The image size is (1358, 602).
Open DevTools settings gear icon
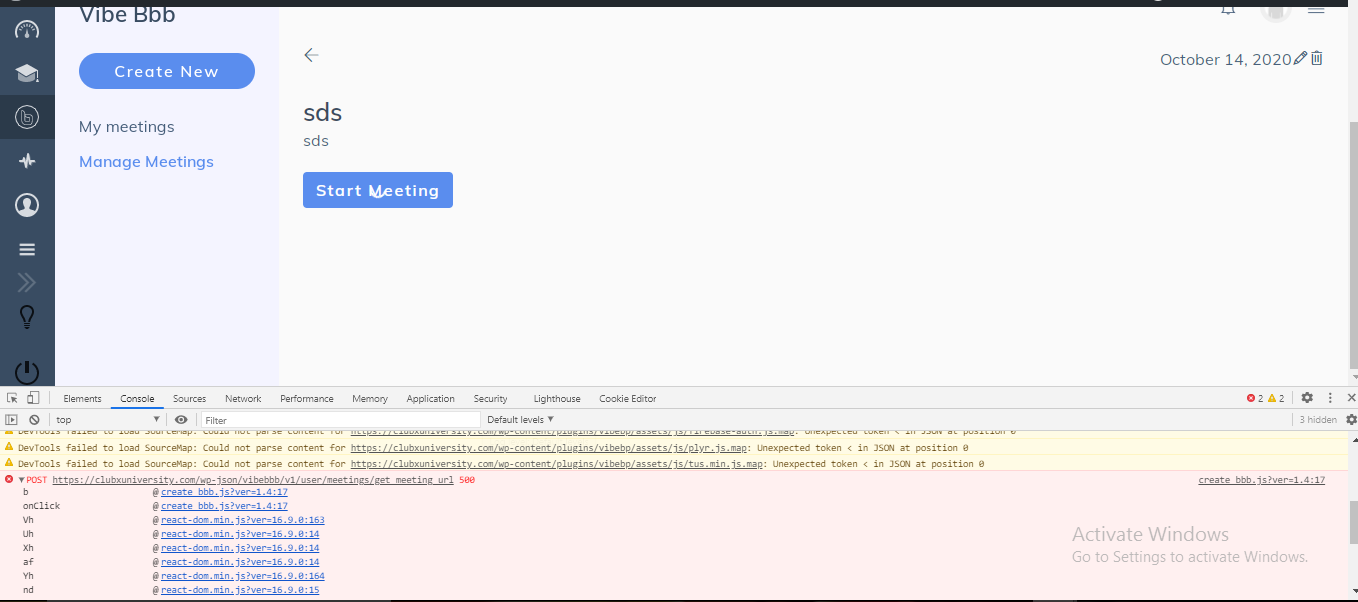[x=1307, y=398]
